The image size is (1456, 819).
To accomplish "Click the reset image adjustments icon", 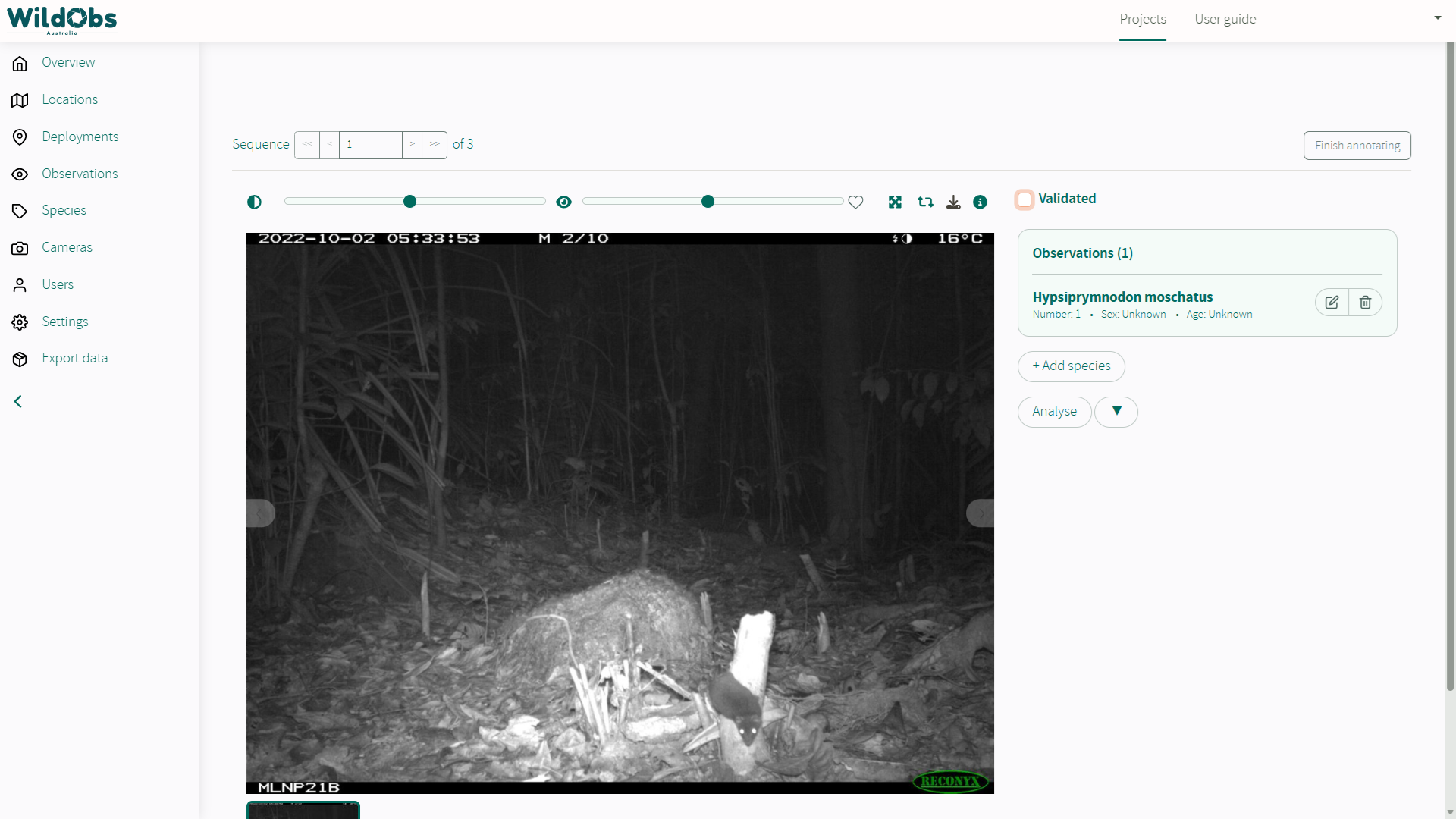I will pos(925,202).
